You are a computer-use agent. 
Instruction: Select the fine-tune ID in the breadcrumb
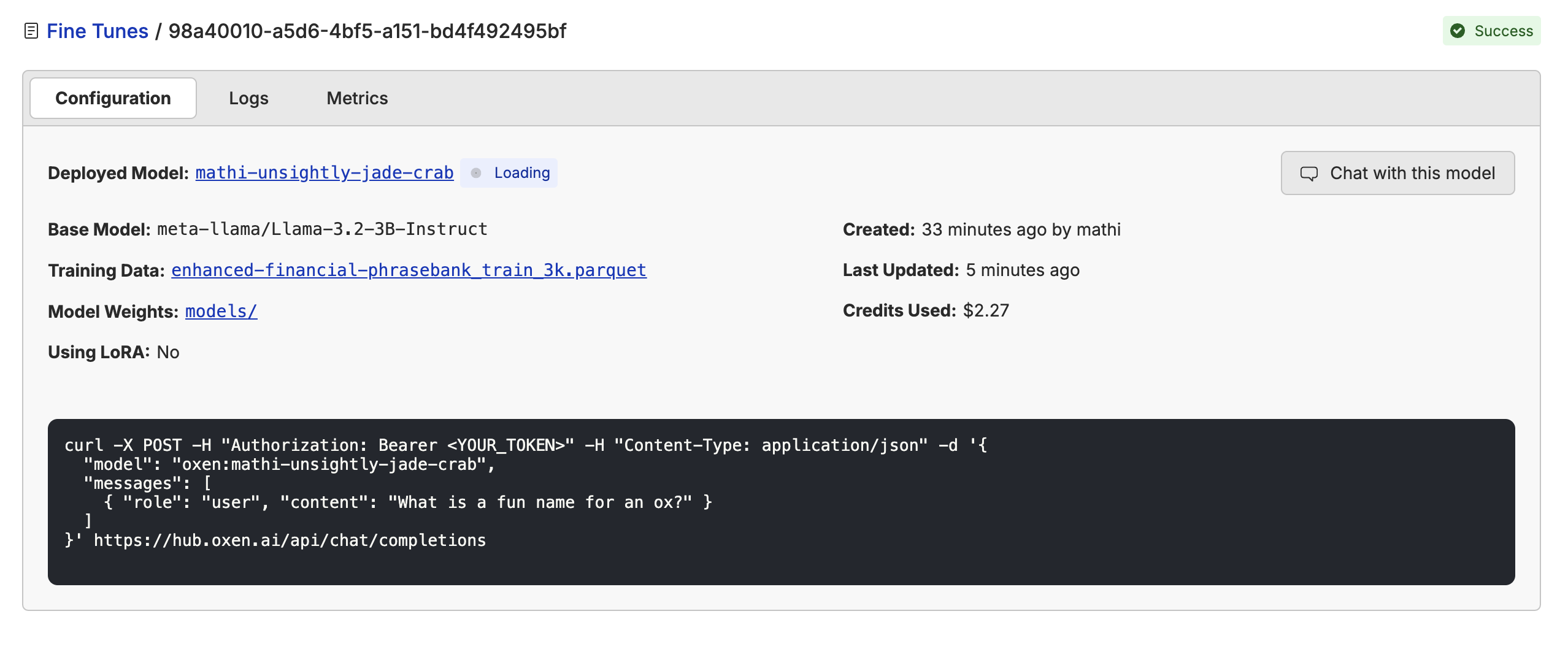[368, 30]
